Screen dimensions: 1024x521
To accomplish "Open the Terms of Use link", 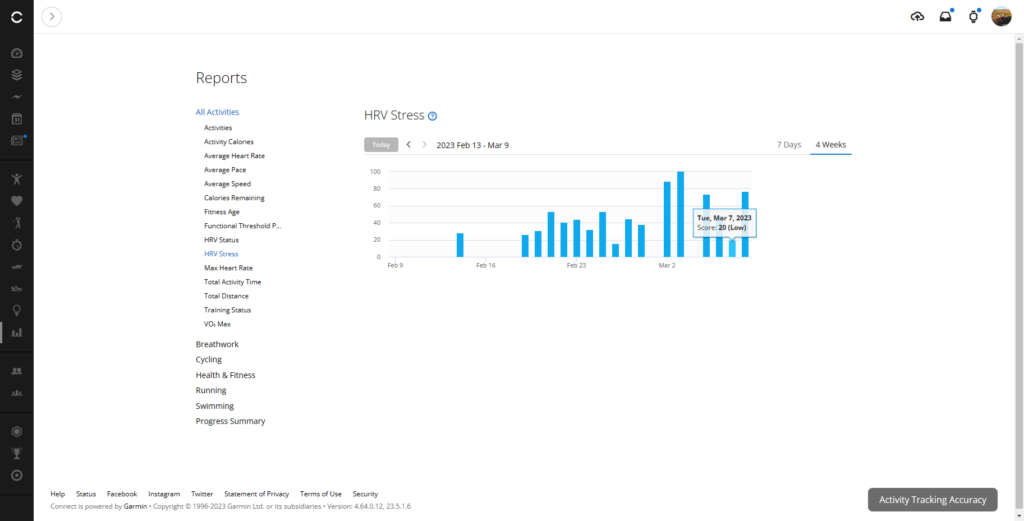I will pos(321,494).
